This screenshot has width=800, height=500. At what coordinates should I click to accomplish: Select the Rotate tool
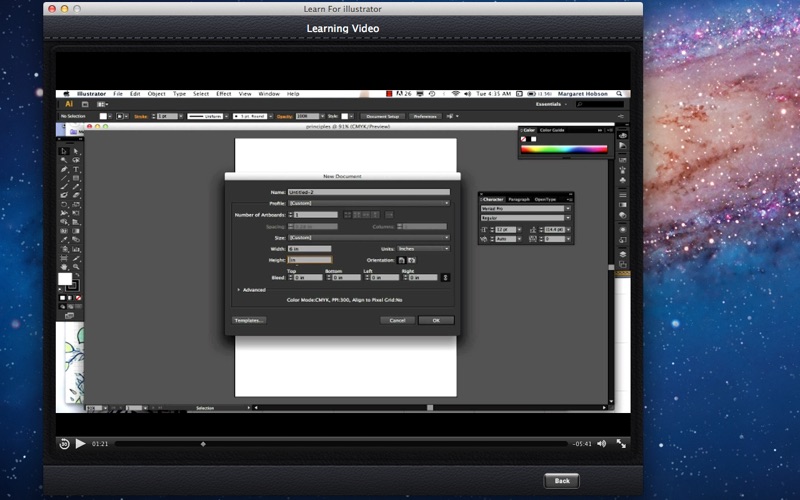(x=64, y=205)
